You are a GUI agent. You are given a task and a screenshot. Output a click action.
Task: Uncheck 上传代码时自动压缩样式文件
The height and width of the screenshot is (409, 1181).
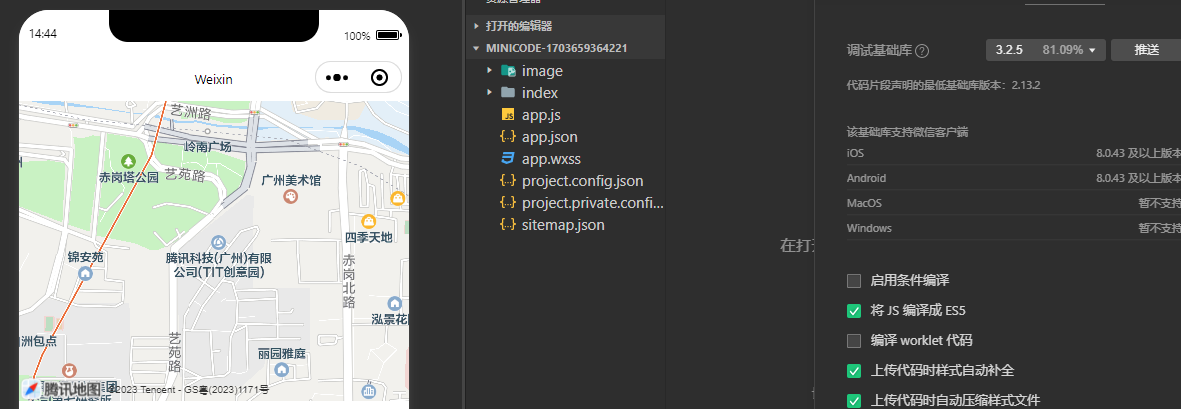[853, 401]
